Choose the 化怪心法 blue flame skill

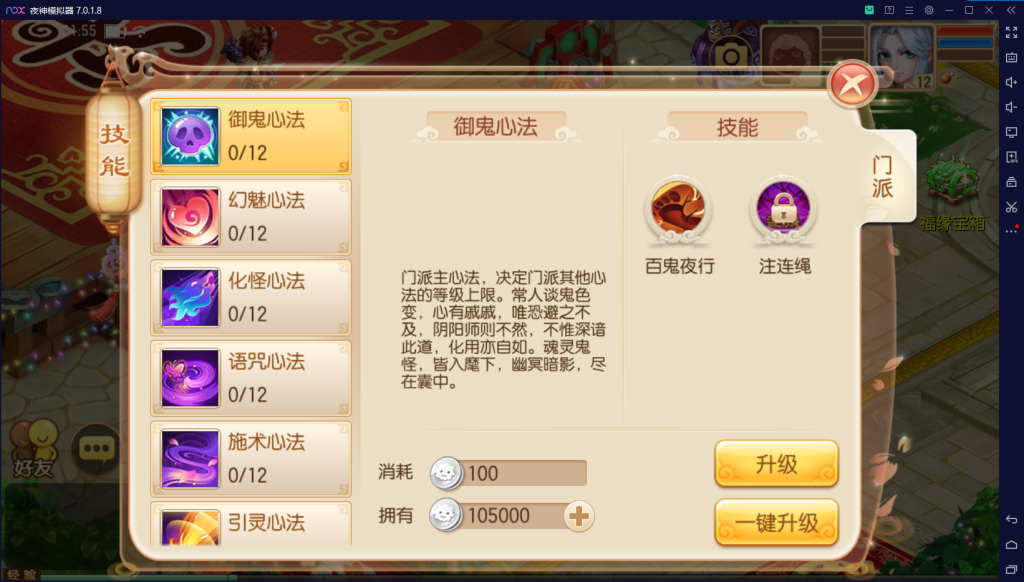tap(251, 298)
